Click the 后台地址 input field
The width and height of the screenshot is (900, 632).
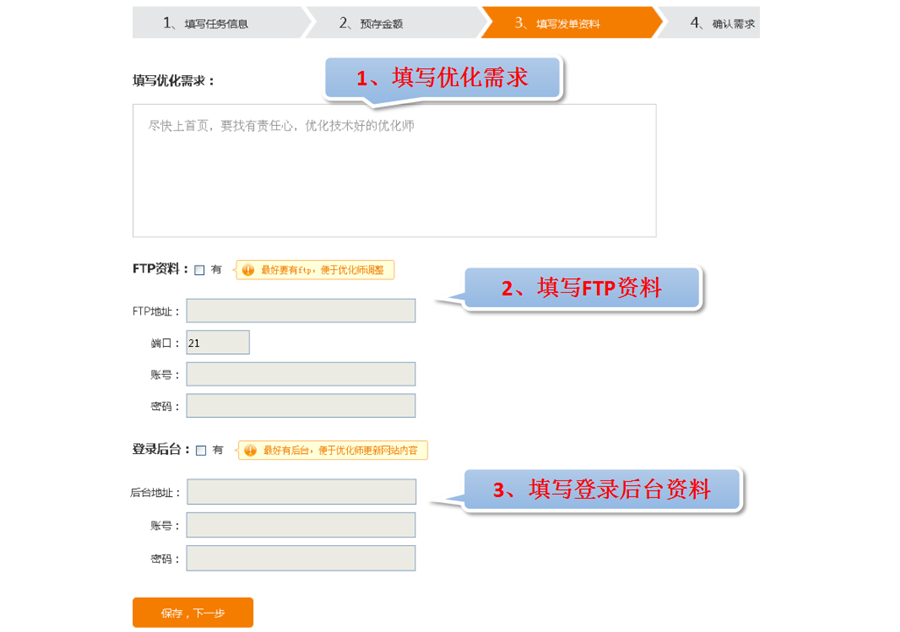300,492
